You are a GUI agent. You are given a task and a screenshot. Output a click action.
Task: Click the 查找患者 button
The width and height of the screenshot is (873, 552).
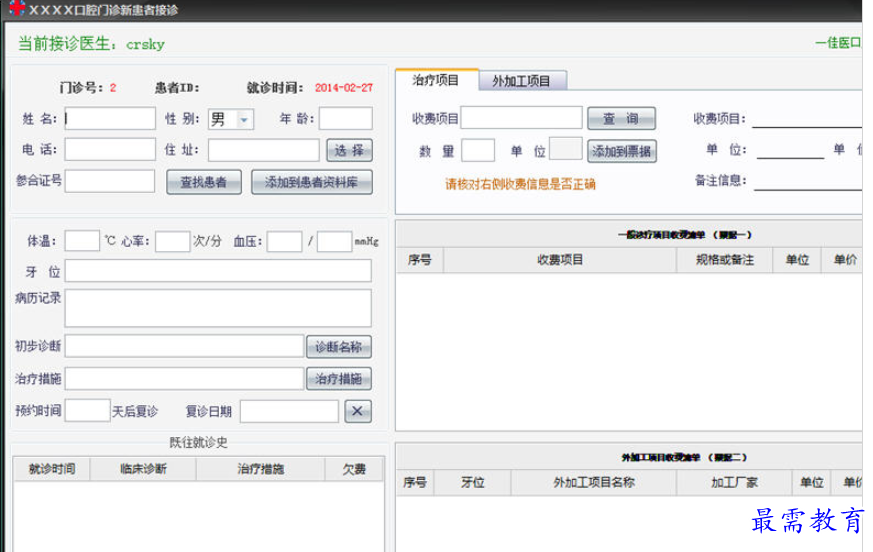coord(204,182)
